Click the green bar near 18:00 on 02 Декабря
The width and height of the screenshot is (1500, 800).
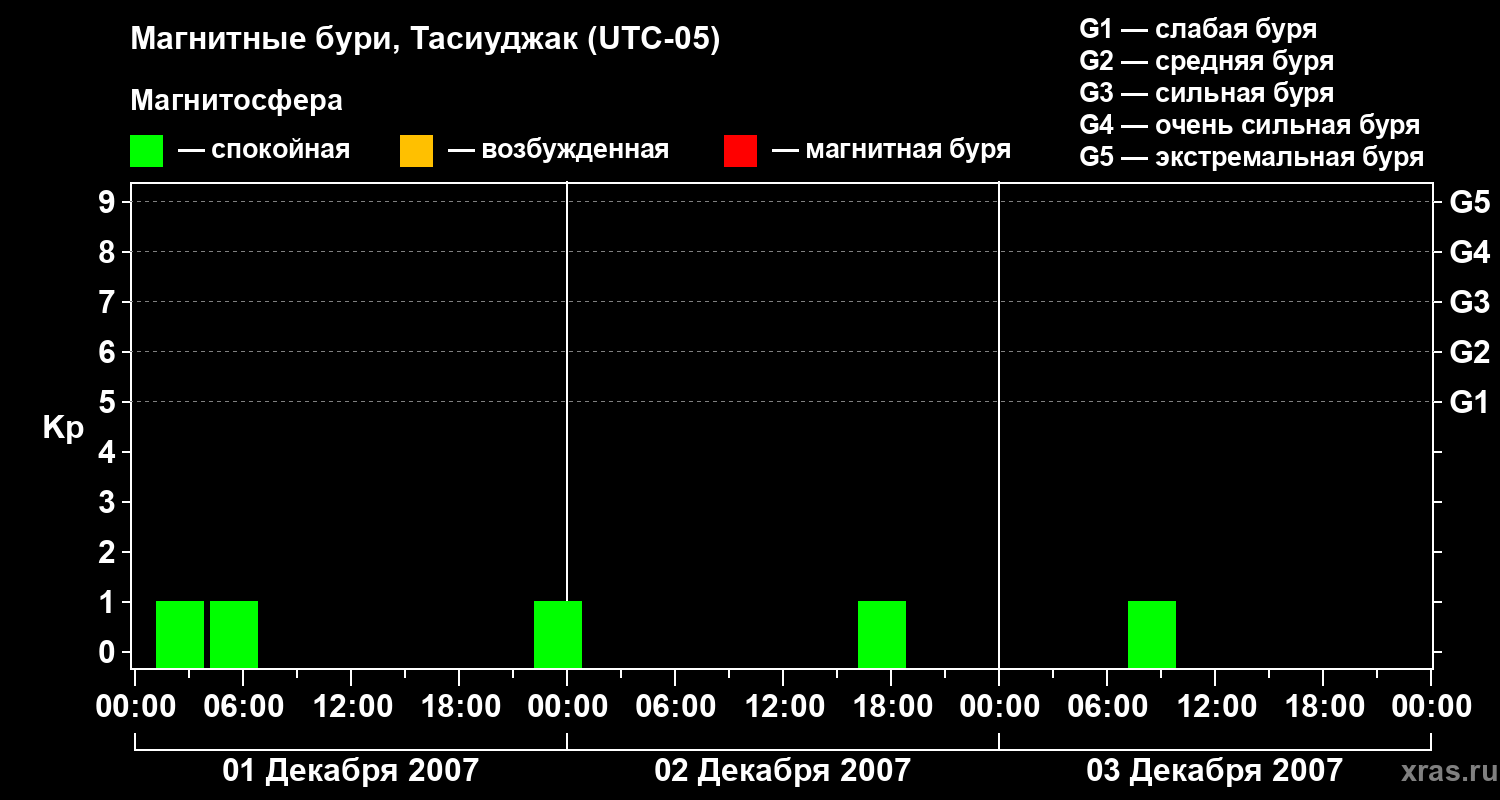click(882, 634)
